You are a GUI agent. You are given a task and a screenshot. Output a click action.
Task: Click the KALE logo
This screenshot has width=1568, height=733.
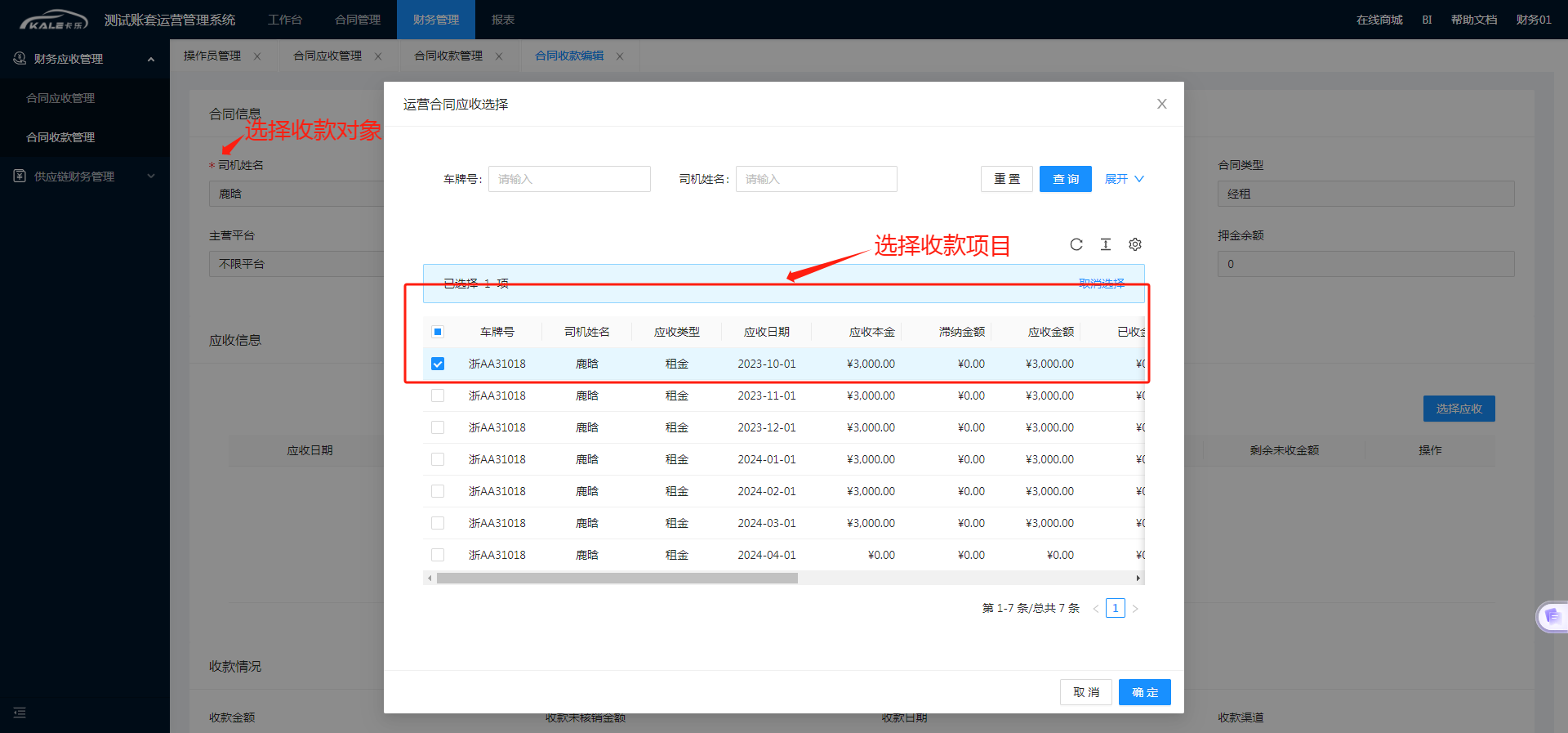[x=53, y=20]
